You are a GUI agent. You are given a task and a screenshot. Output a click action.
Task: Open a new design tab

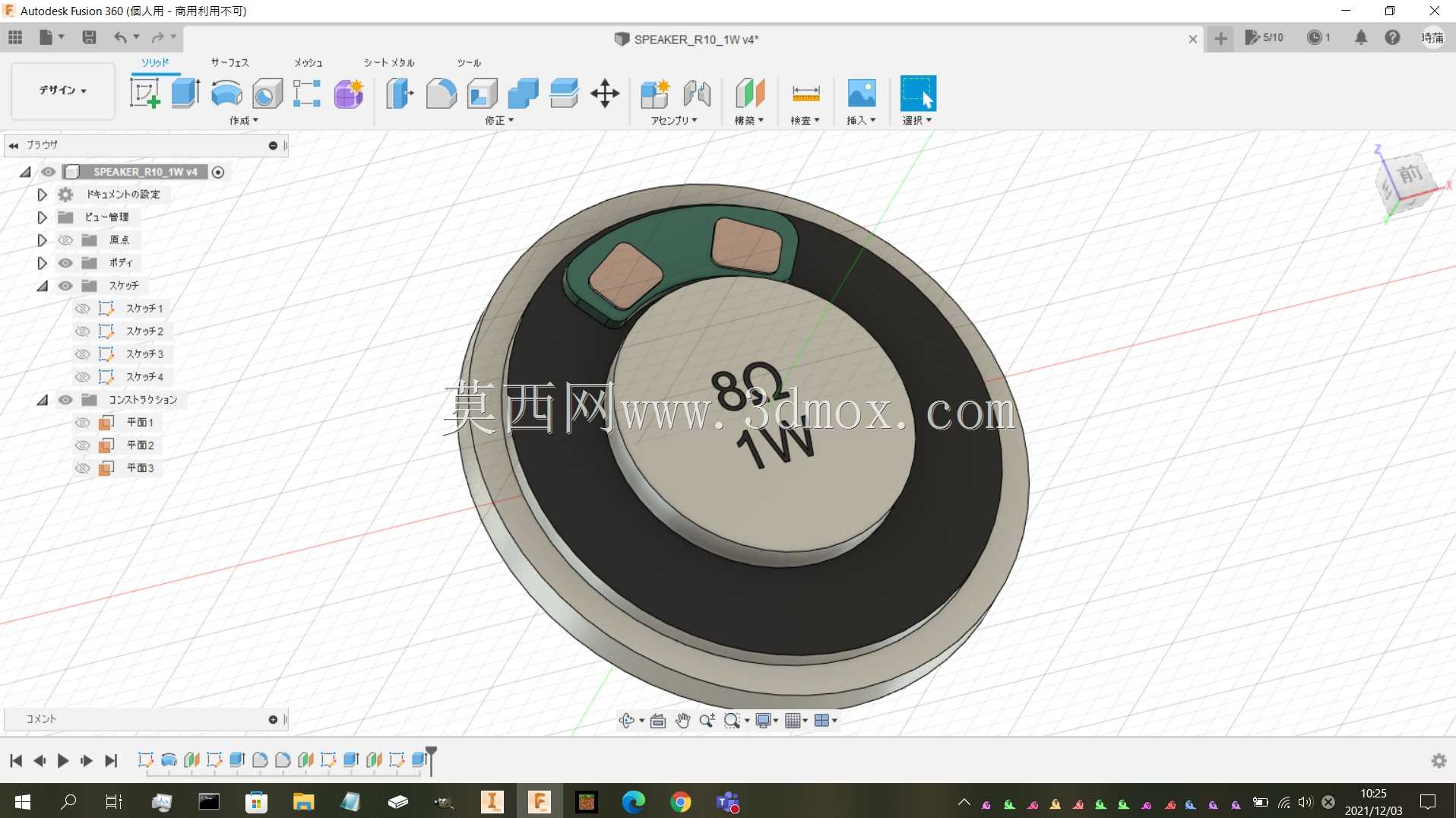pyautogui.click(x=1220, y=38)
